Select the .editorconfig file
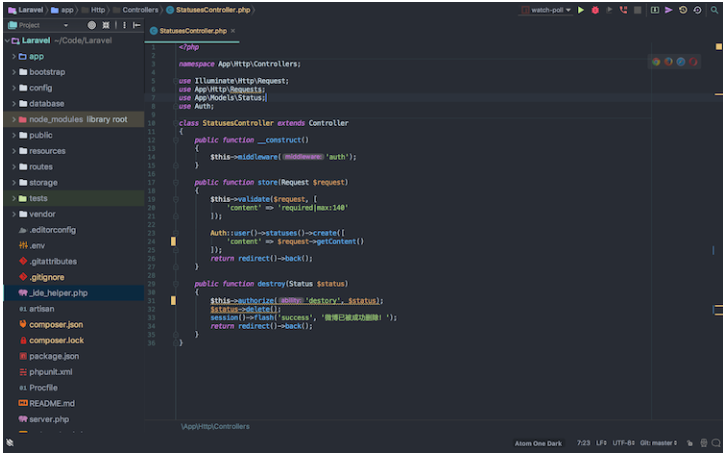The width and height of the screenshot is (724, 456). pos(74,230)
